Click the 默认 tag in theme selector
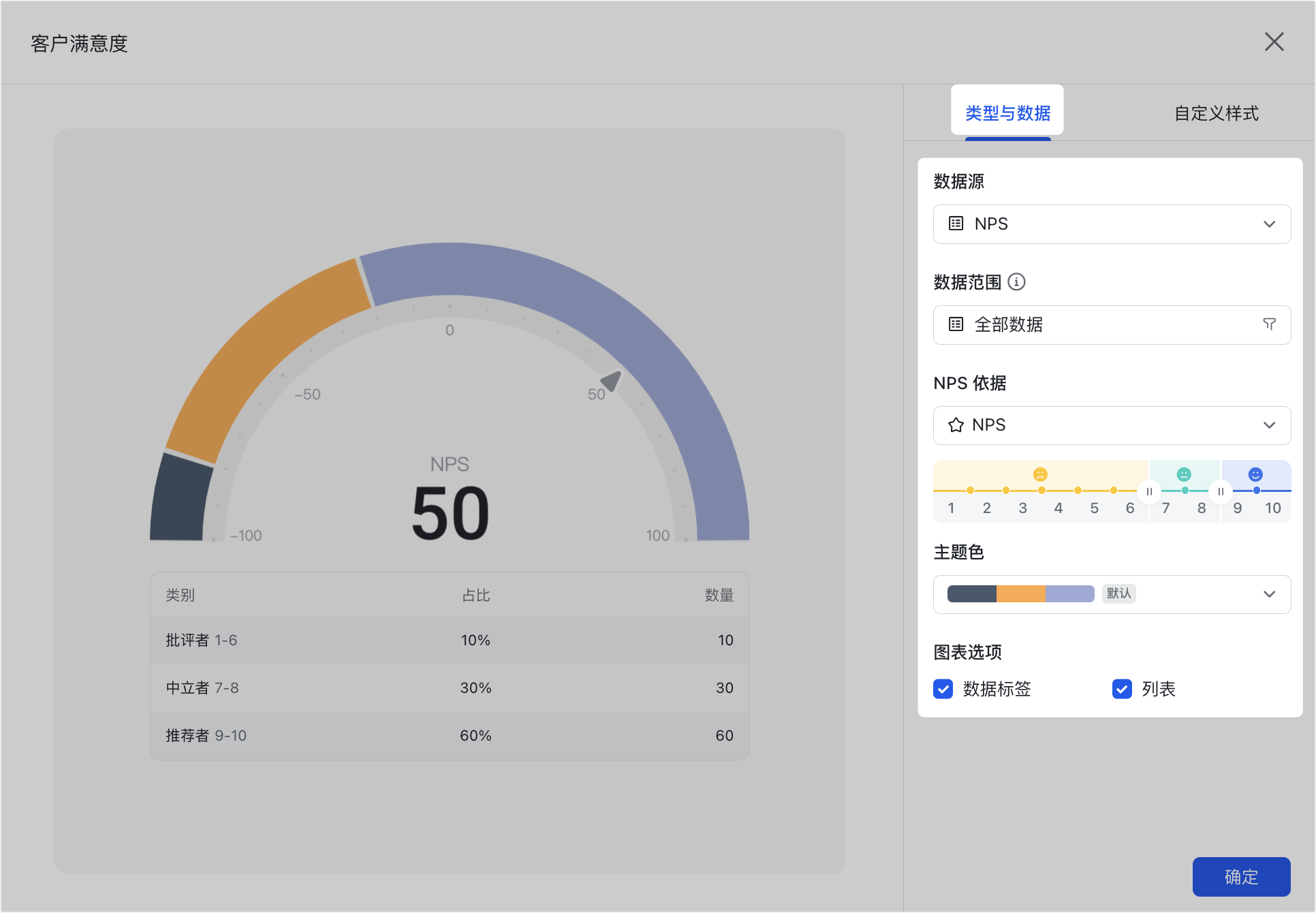 click(1118, 593)
